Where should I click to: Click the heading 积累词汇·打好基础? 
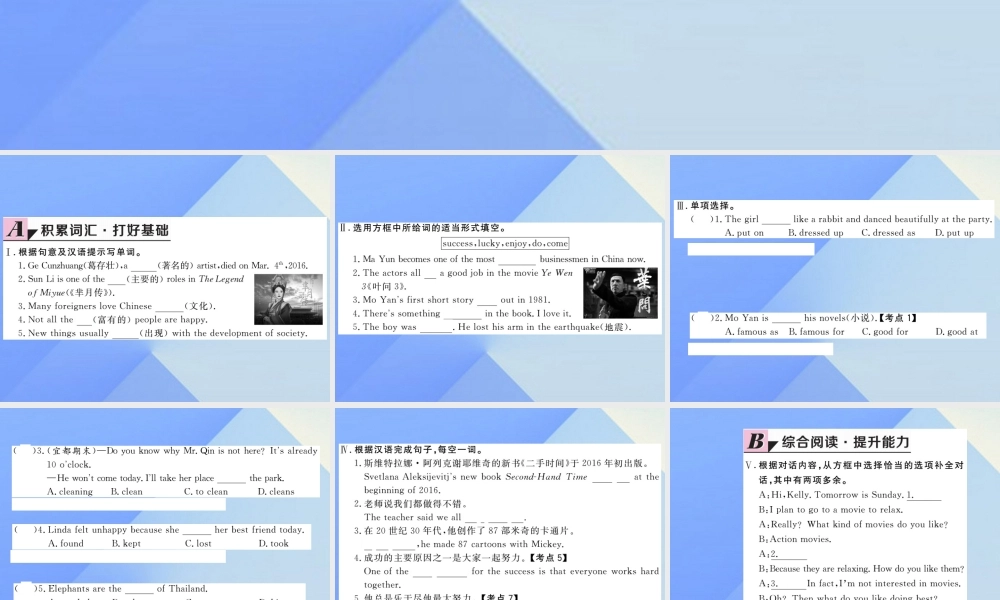click(105, 231)
